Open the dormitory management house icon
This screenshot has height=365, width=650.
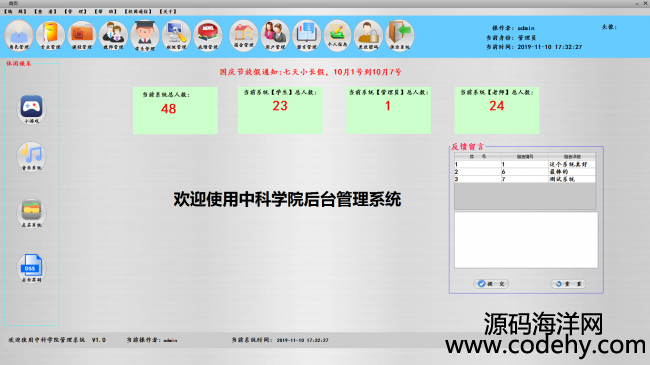[x=243, y=36]
